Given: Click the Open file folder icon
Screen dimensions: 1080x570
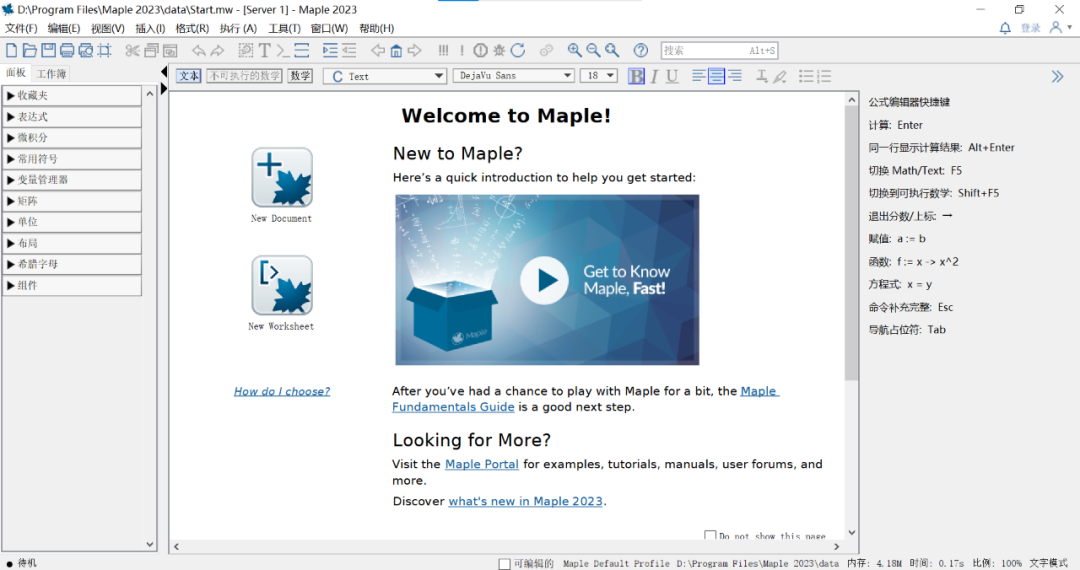Looking at the screenshot, I should (30, 50).
